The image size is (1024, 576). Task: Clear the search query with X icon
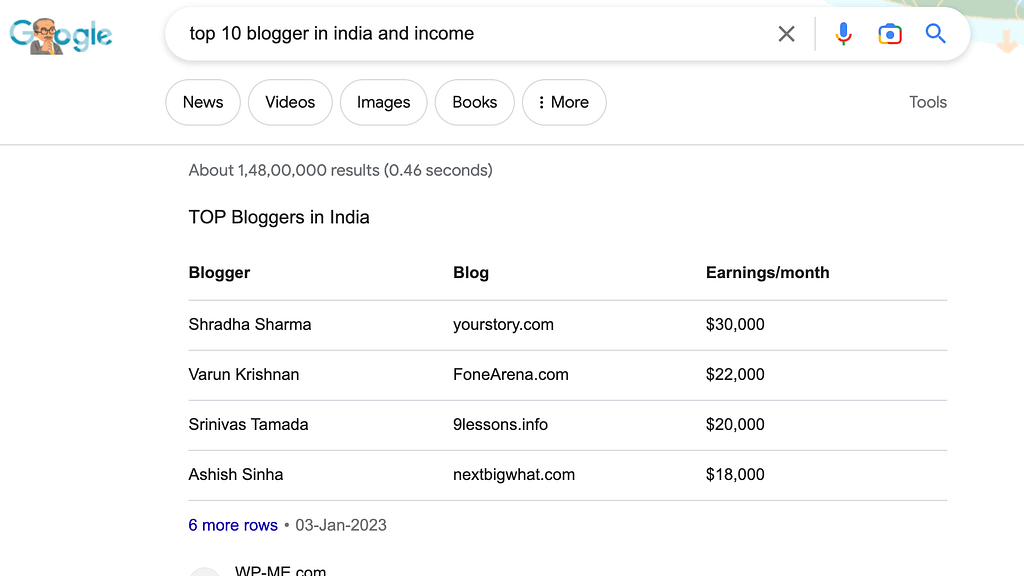tap(786, 34)
